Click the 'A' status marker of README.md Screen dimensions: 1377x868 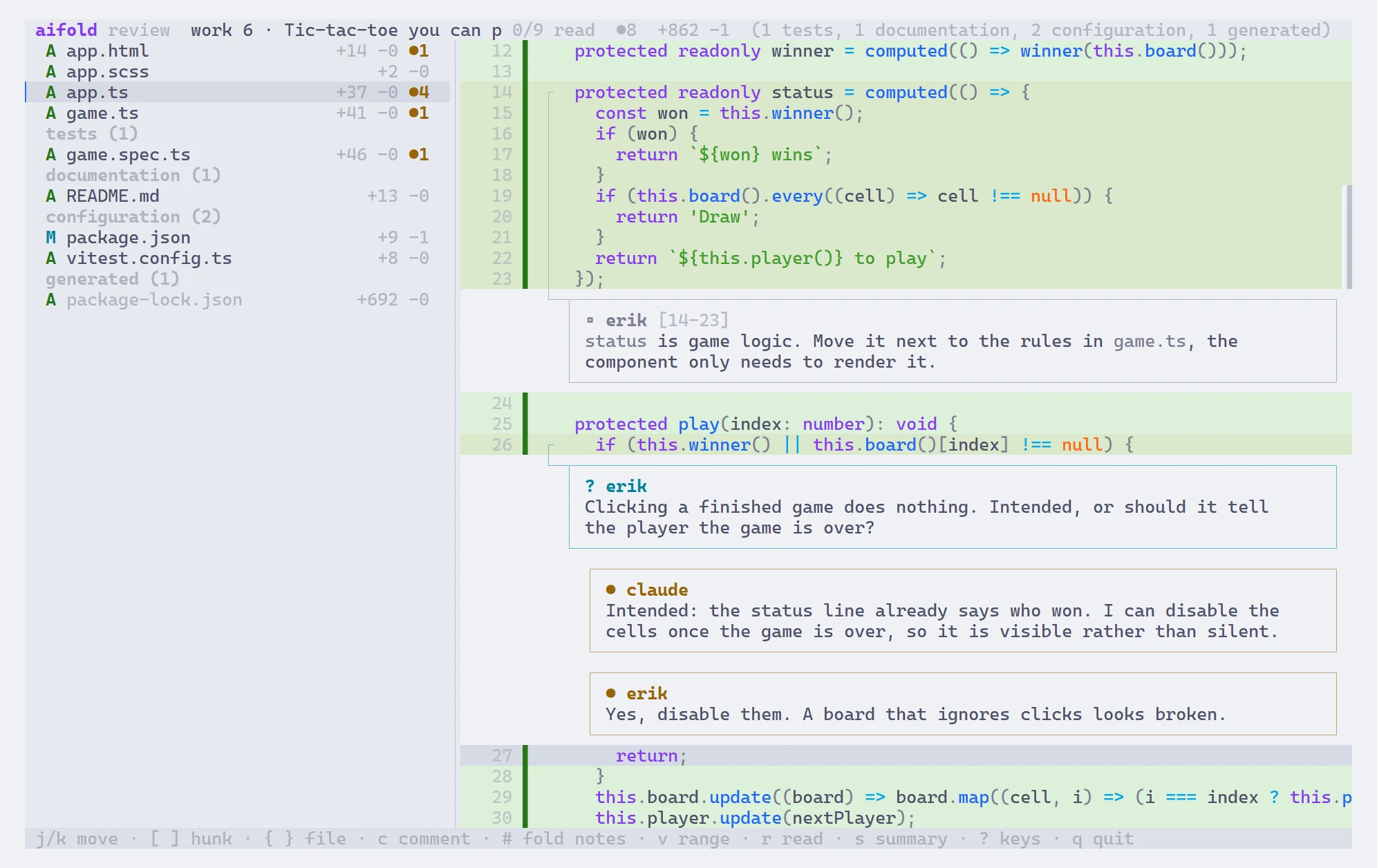click(x=51, y=196)
